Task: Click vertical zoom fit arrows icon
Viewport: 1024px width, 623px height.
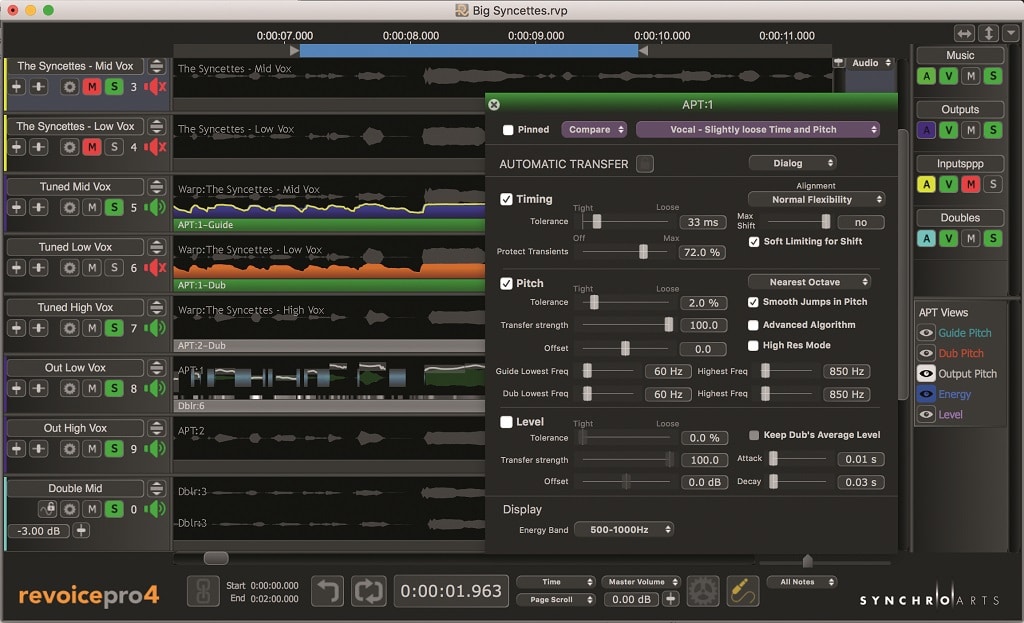Action: (989, 33)
